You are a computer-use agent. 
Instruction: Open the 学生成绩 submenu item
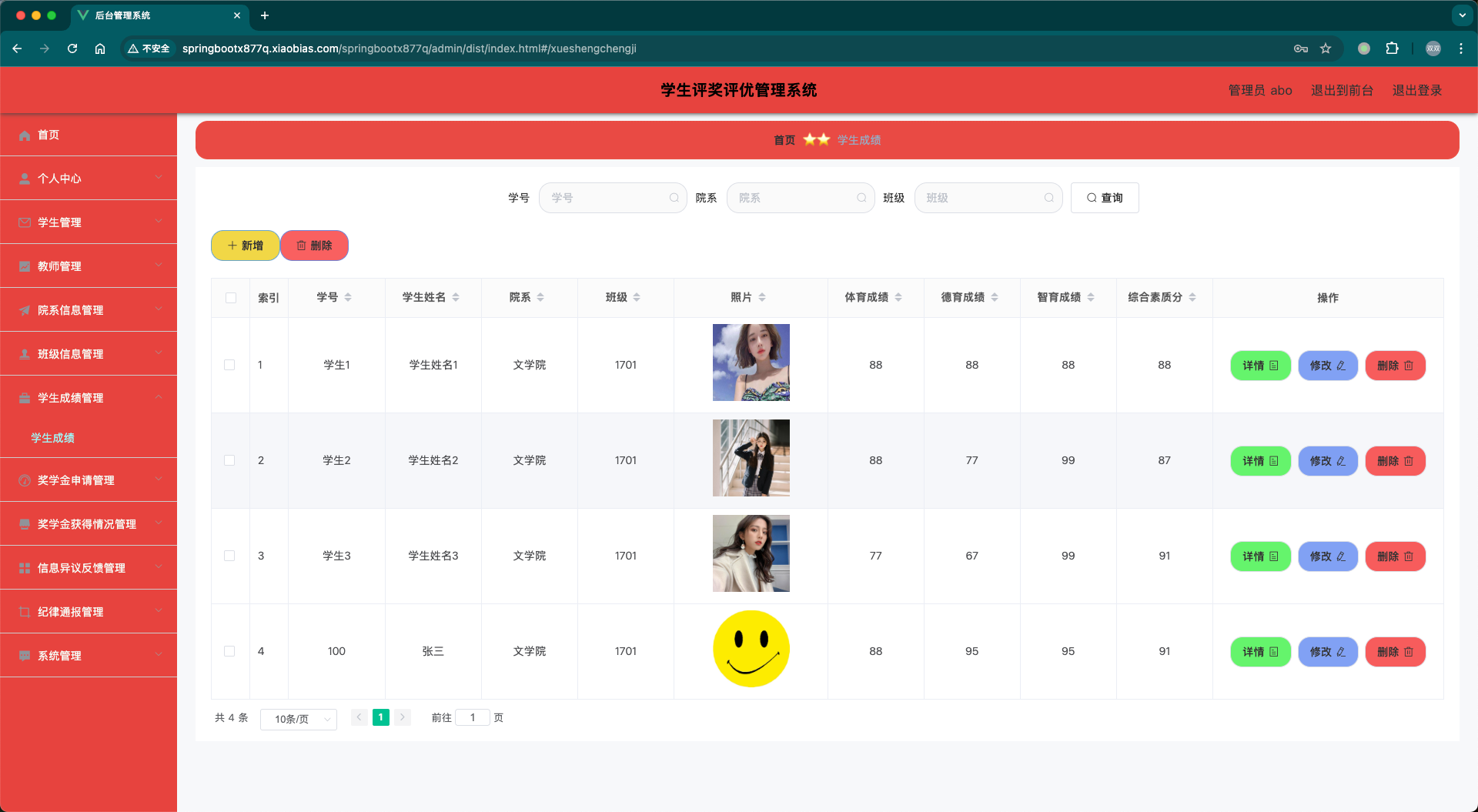[52, 438]
